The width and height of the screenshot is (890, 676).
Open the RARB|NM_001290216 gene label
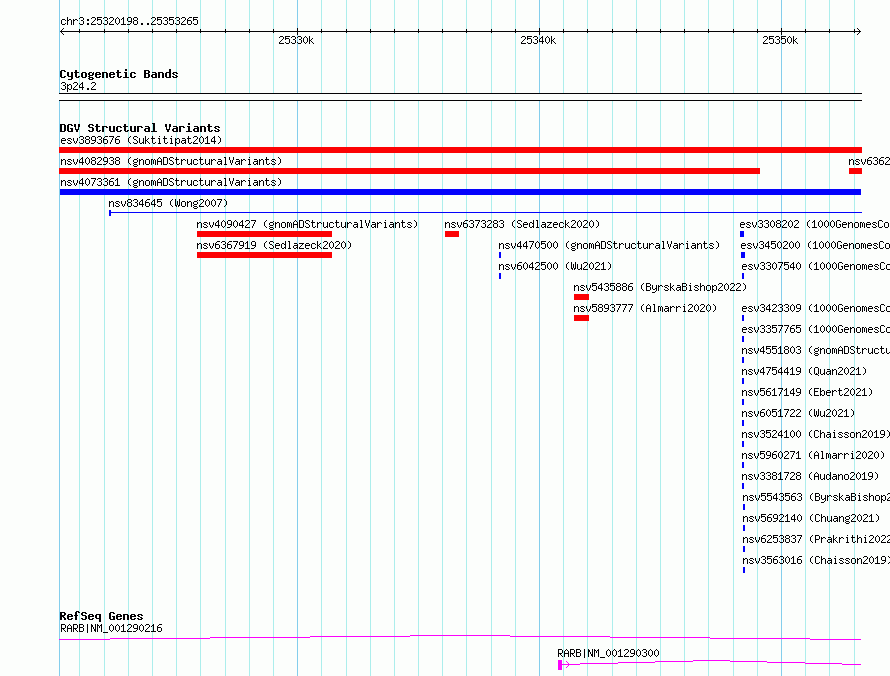coord(111,628)
